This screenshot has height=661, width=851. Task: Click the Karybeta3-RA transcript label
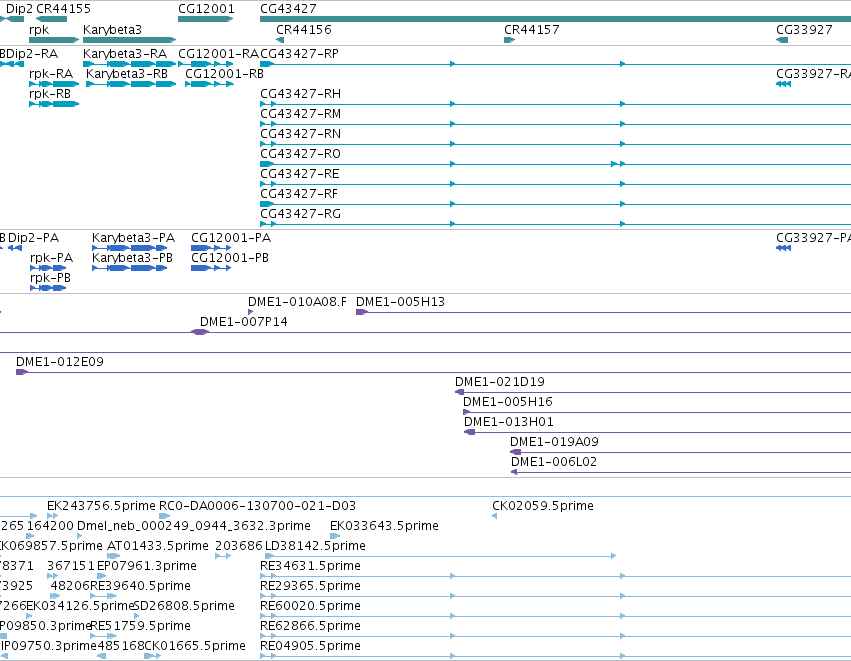[125, 54]
